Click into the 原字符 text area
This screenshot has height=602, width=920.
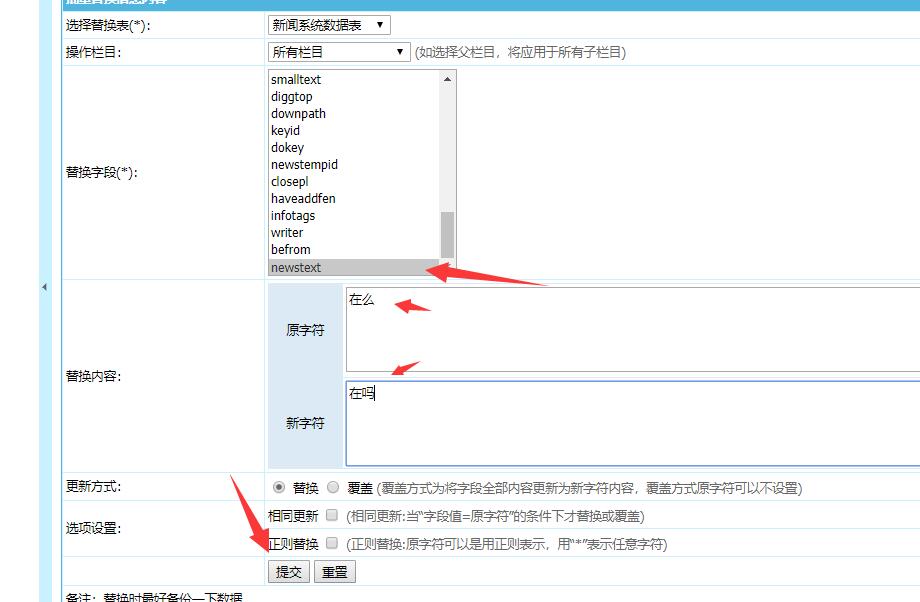pyautogui.click(x=630, y=328)
